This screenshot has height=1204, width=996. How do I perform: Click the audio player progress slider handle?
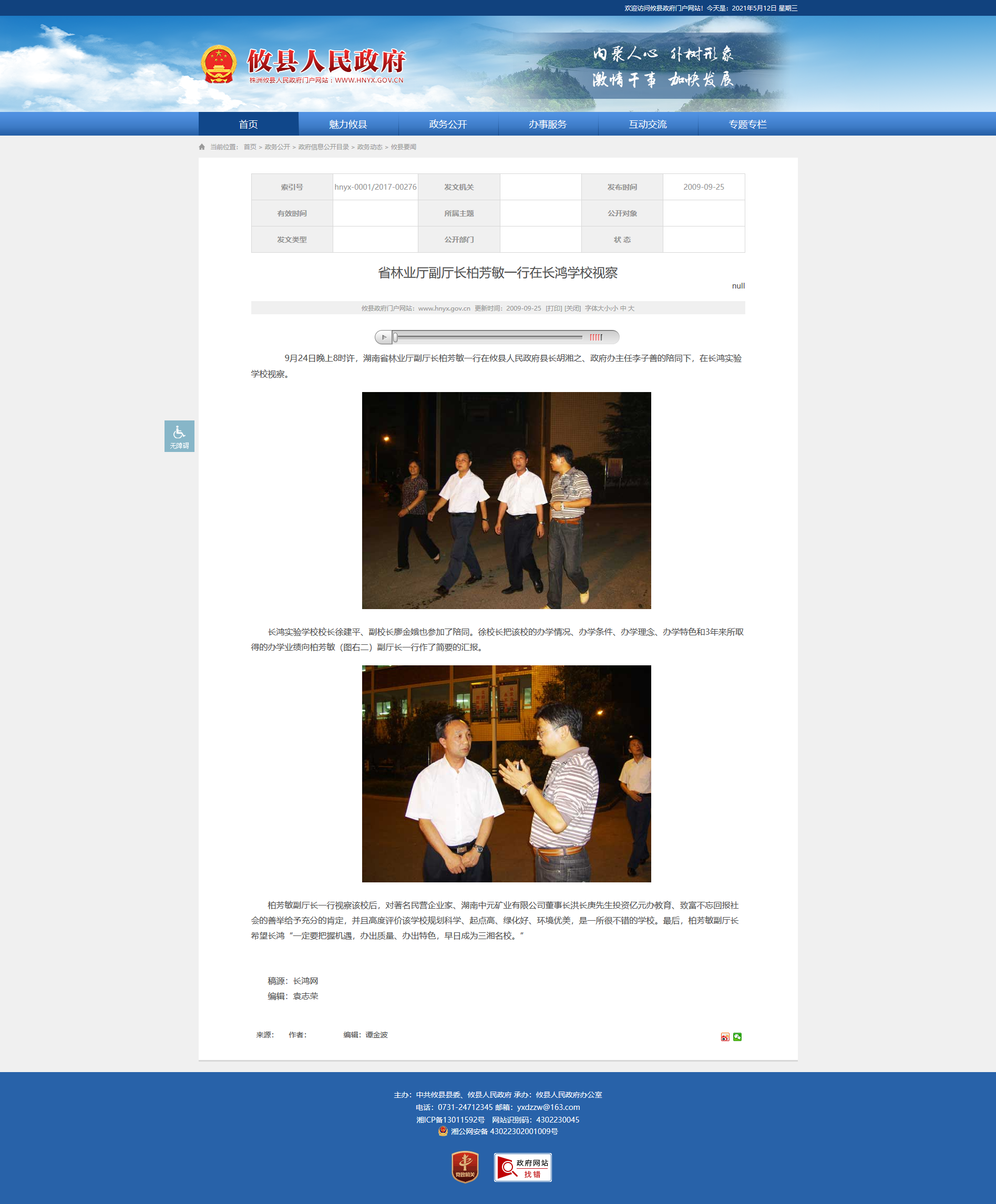tap(395, 337)
